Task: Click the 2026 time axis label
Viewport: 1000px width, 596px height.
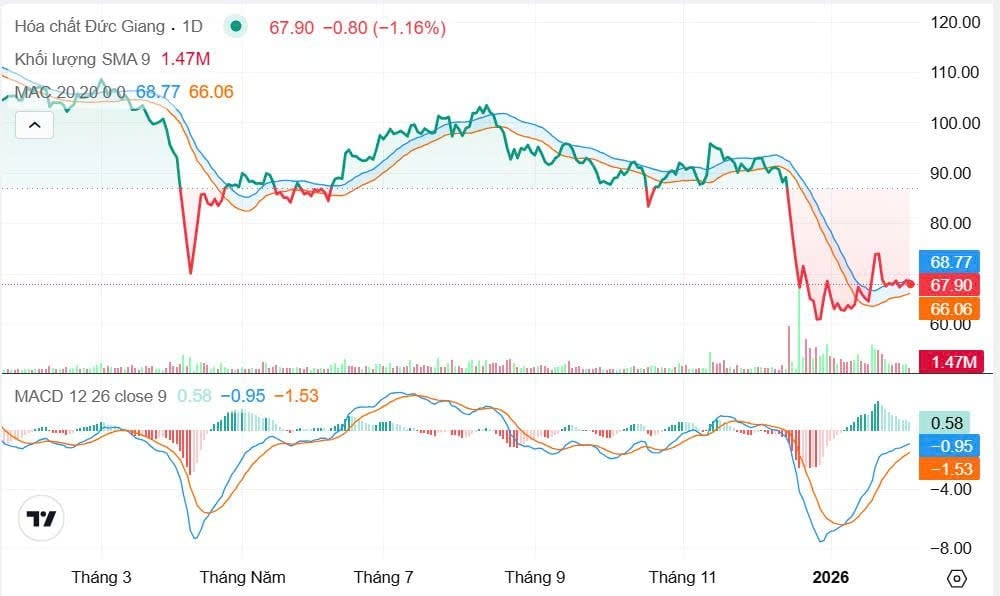Action: pyautogui.click(x=830, y=577)
